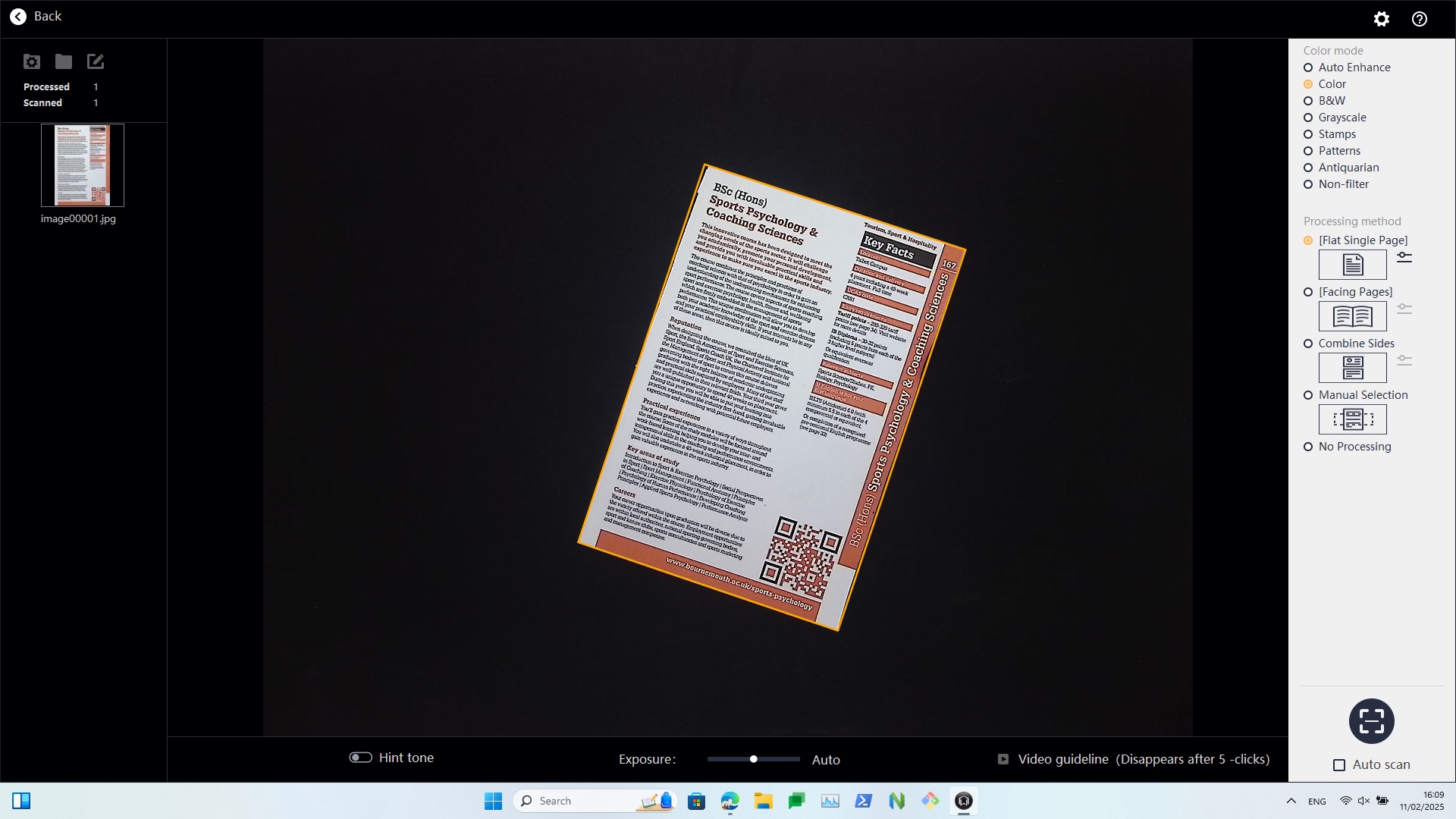Open the help question mark icon
The height and width of the screenshot is (819, 1456).
[x=1420, y=19]
